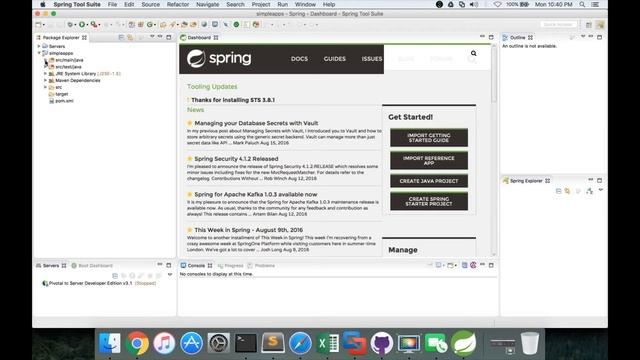The image size is (640, 360).
Task: Click the Create Spring Starter Project button
Action: point(429,201)
